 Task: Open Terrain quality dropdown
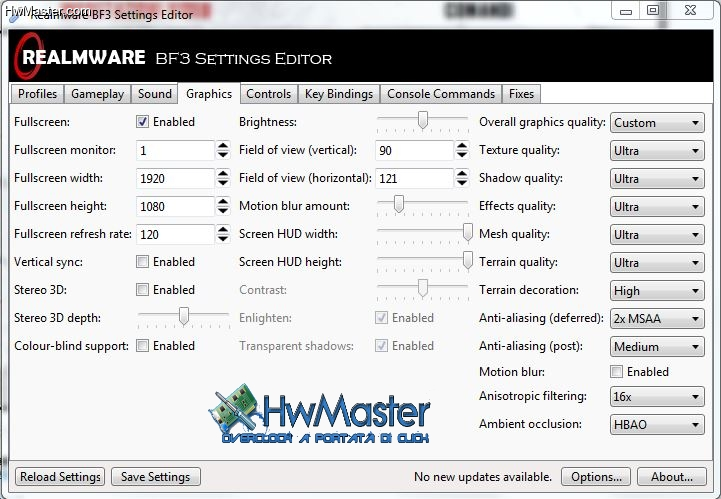657,263
